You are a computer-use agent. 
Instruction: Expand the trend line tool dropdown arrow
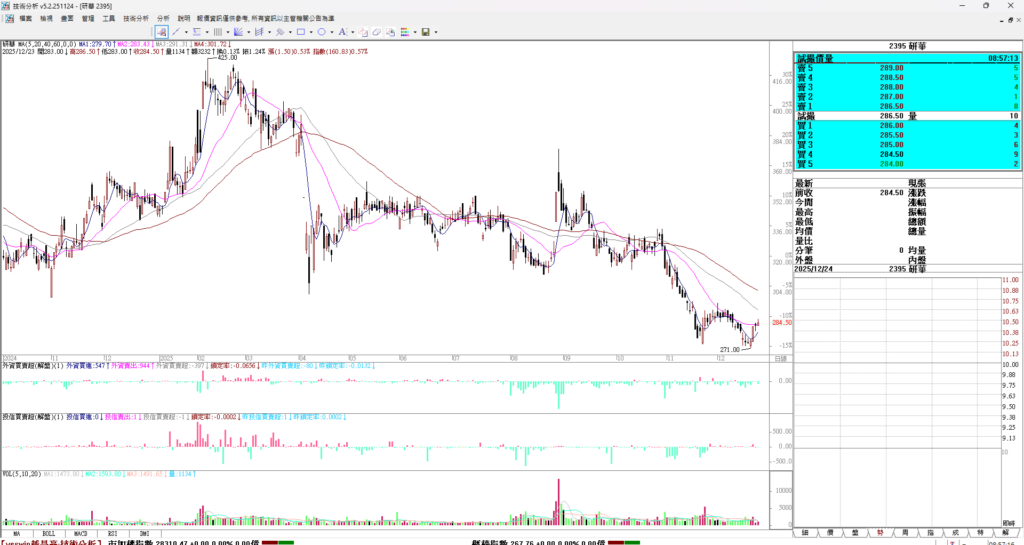pos(187,32)
